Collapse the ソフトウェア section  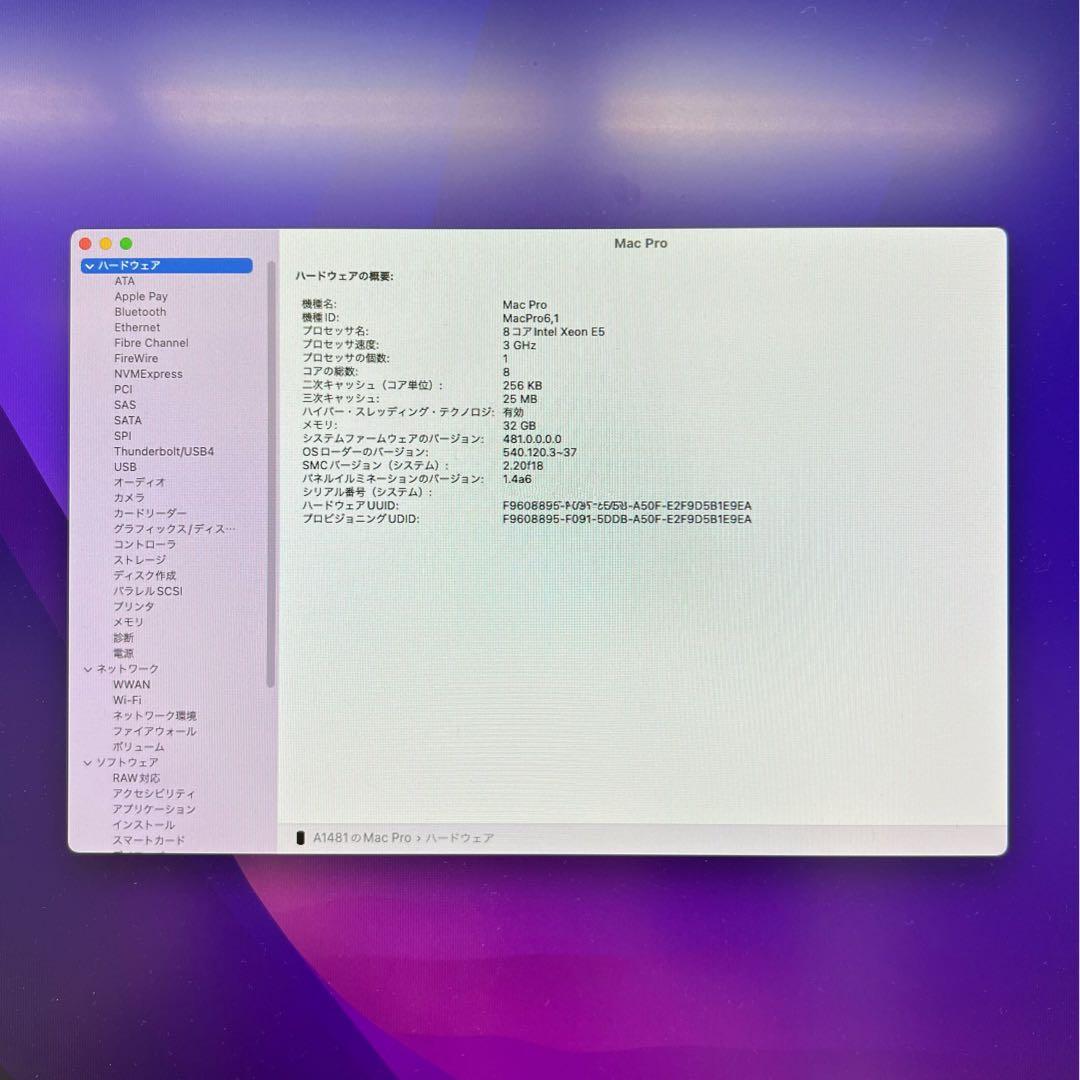pyautogui.click(x=89, y=761)
